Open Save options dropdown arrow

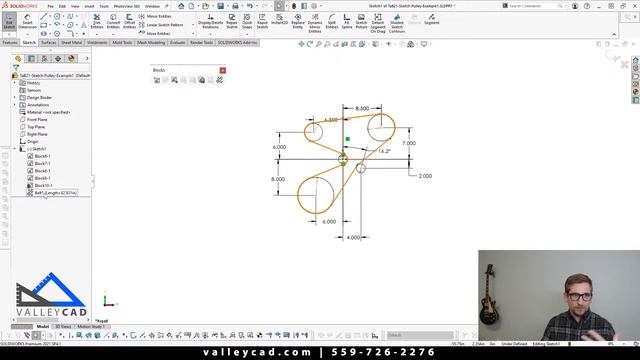pyautogui.click(x=227, y=6)
